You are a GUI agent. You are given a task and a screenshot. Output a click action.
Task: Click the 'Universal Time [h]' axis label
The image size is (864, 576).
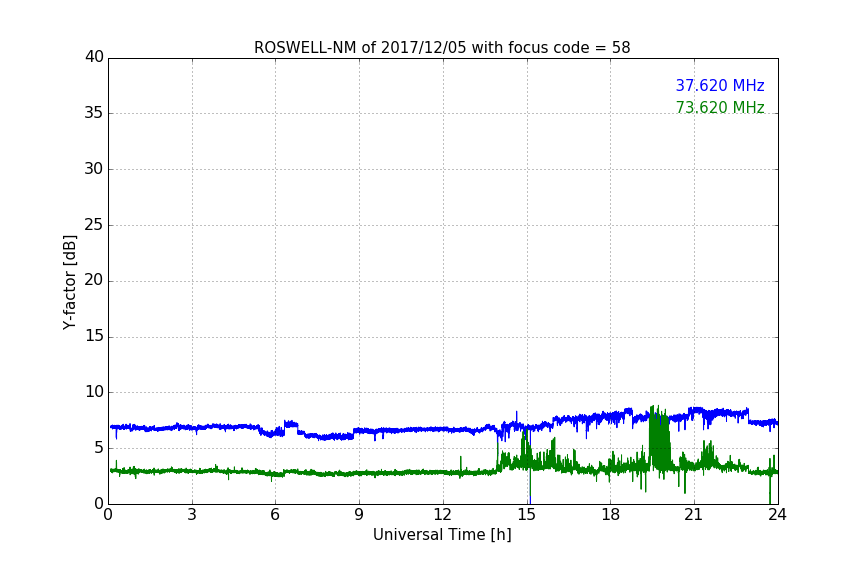442,535
